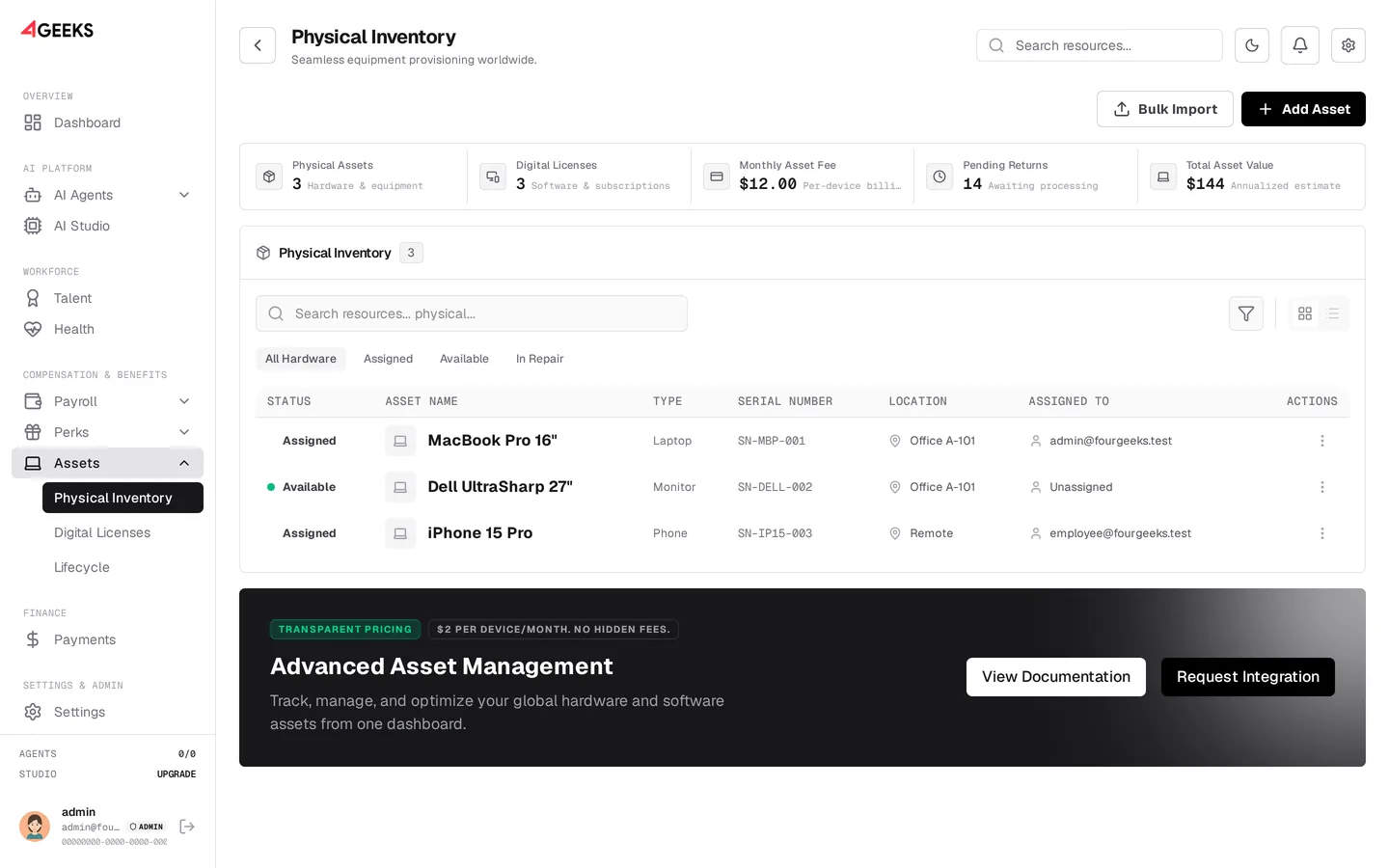This screenshot has height=868, width=1389.
Task: Click the iPhone 15 Pro device icon
Action: (x=400, y=533)
